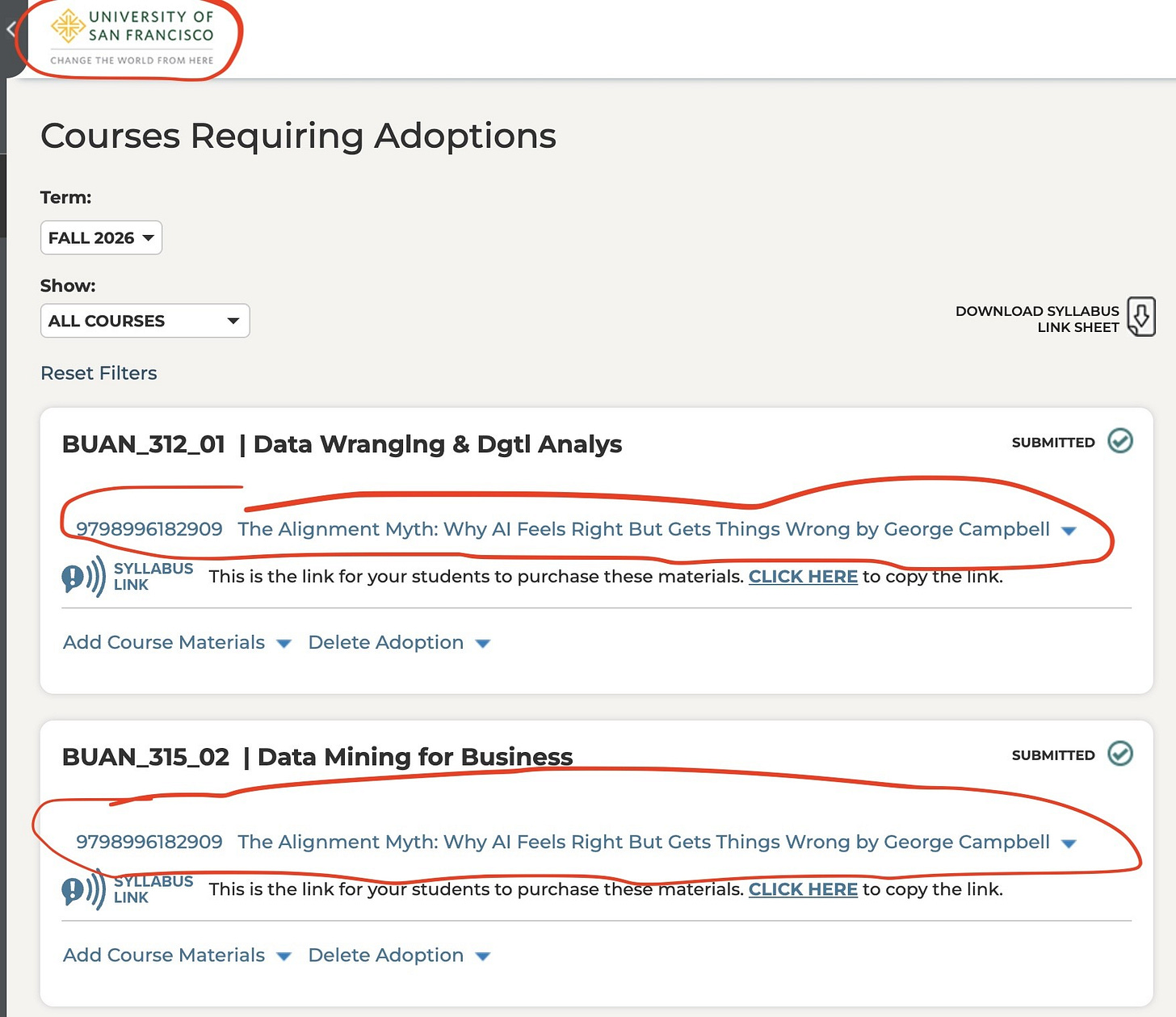1176x1017 pixels.
Task: Click the submitted checkmark icon for BUAN_315_02
Action: click(x=1120, y=754)
